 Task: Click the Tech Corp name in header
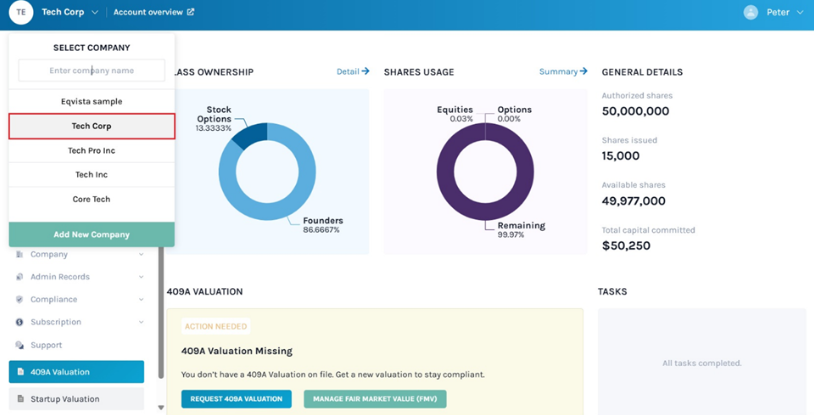63,12
